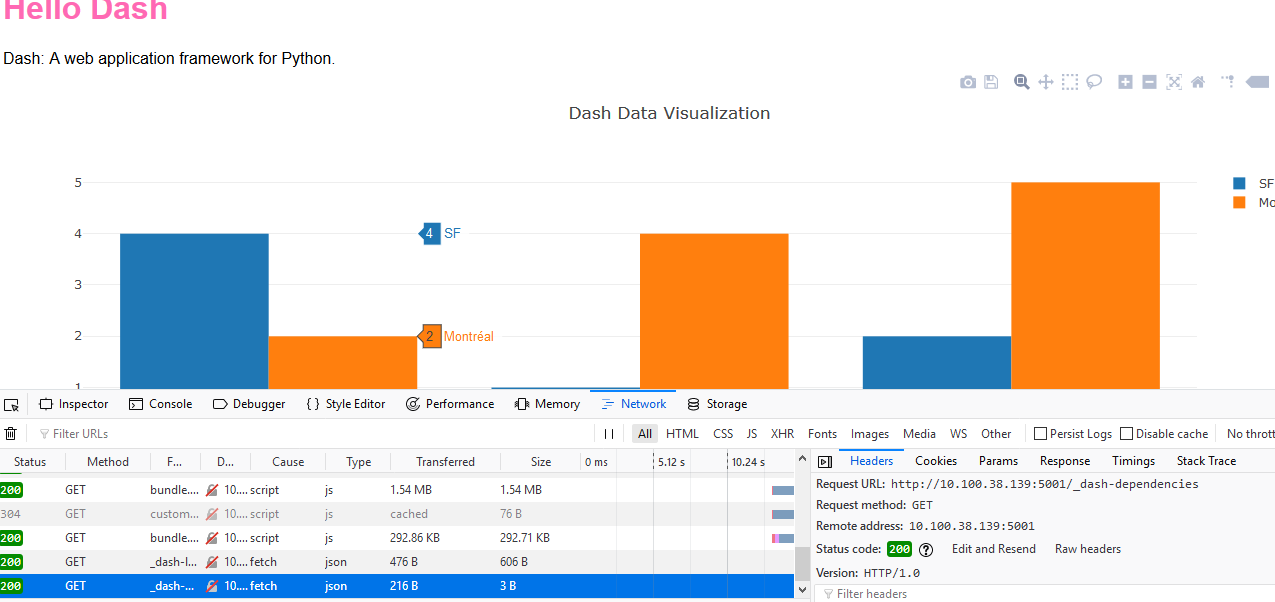
Task: Enable the Disable cache checkbox
Action: pos(1126,434)
